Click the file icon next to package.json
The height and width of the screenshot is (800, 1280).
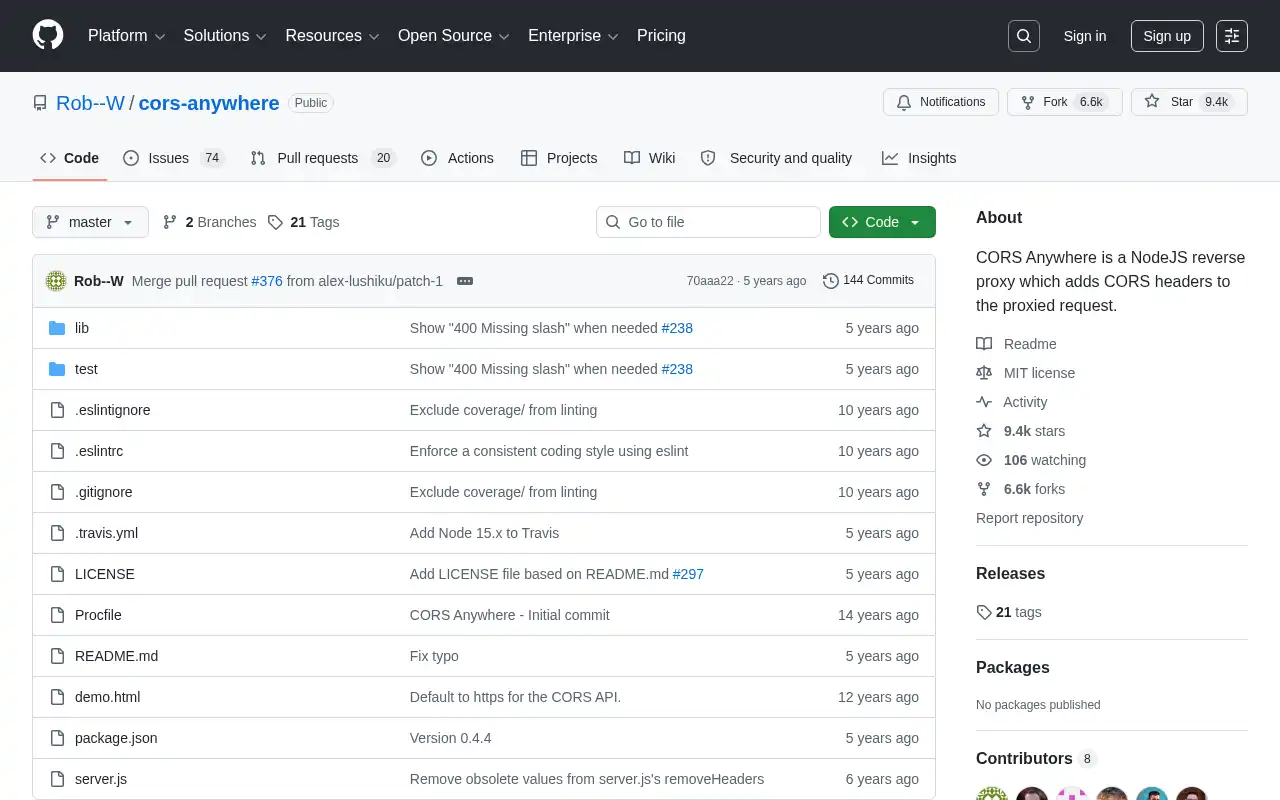coord(57,738)
